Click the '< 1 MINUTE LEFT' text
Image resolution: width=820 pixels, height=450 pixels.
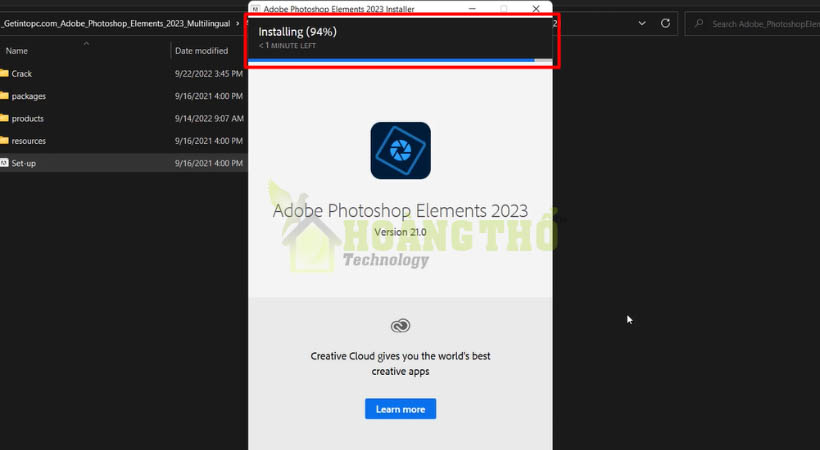pos(287,46)
